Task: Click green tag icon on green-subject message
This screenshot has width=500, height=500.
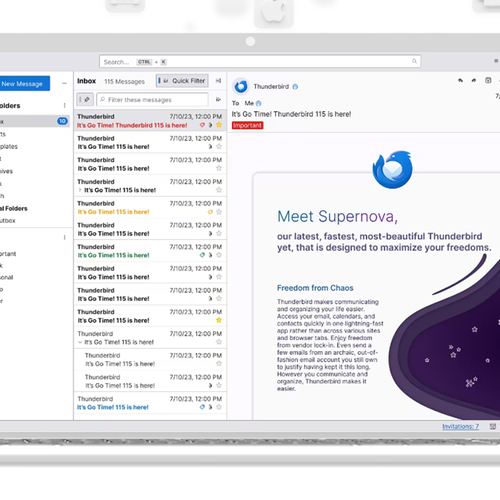Action: (202, 255)
